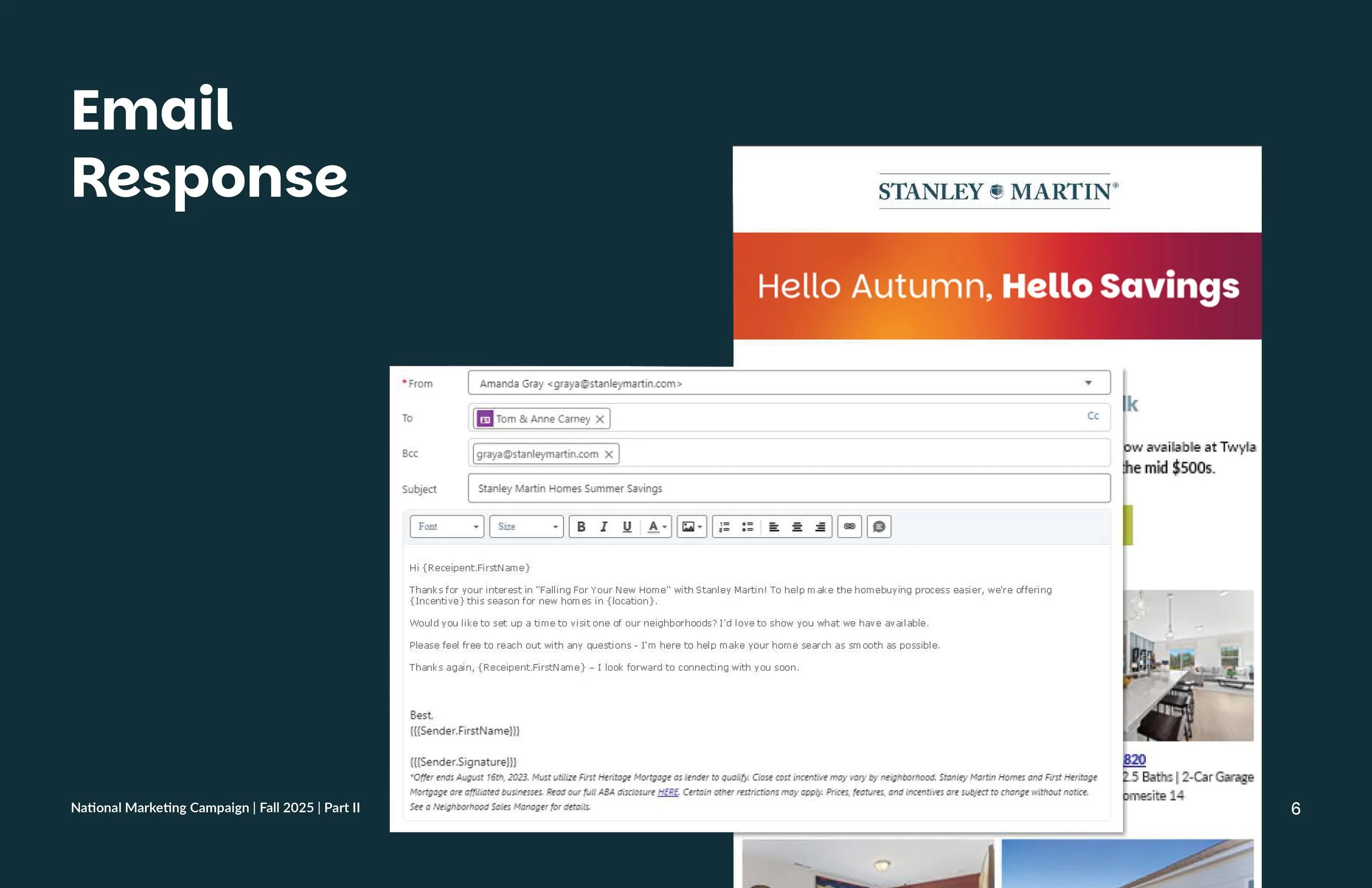Center align the email text
1372x888 pixels.
(x=797, y=526)
